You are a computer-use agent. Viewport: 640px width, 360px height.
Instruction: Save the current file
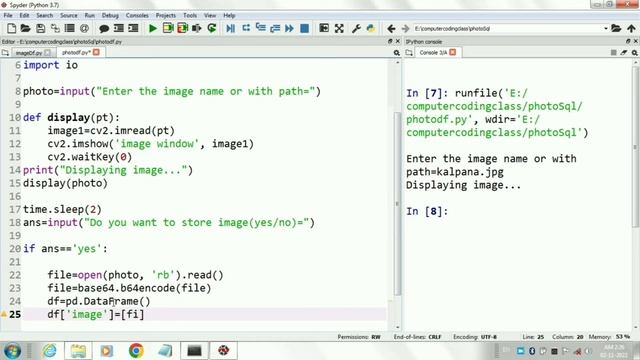pos(40,28)
